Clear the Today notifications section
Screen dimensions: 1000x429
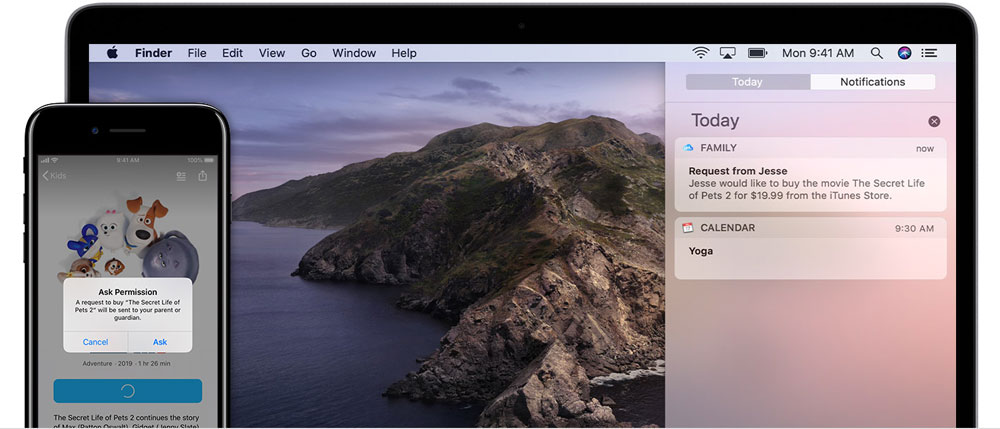point(934,121)
